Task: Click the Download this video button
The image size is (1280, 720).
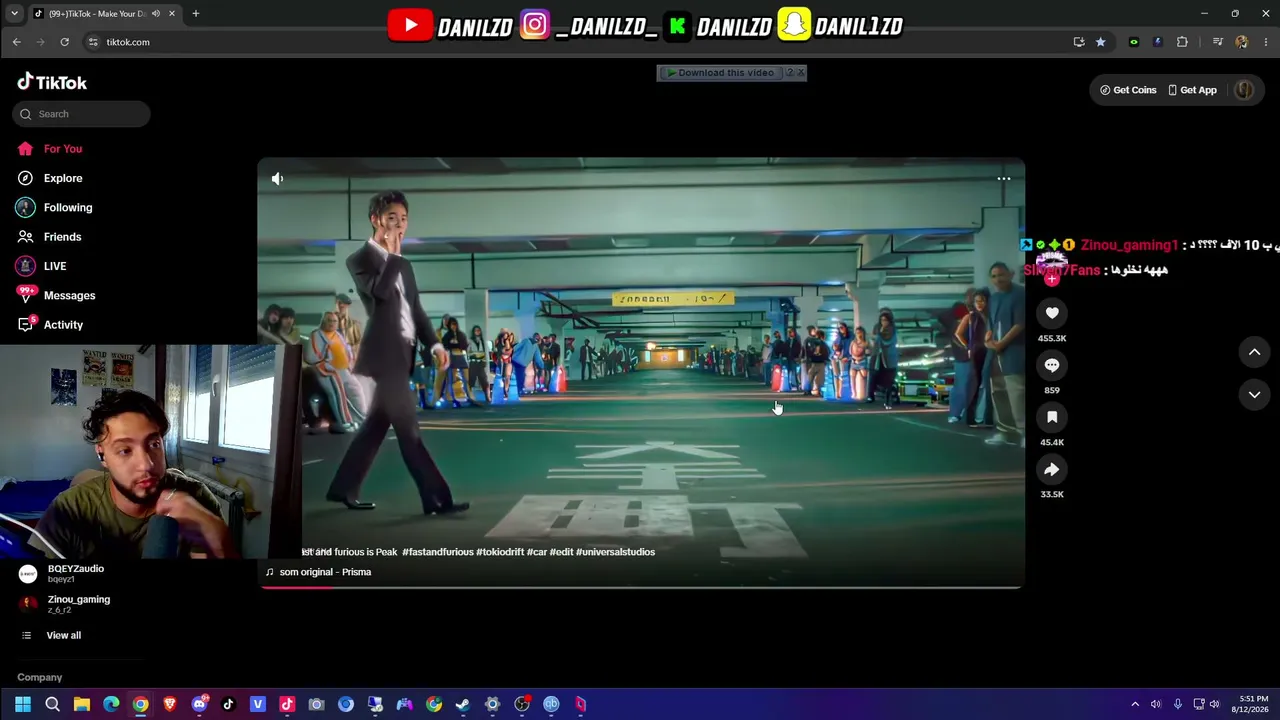Action: [x=720, y=73]
